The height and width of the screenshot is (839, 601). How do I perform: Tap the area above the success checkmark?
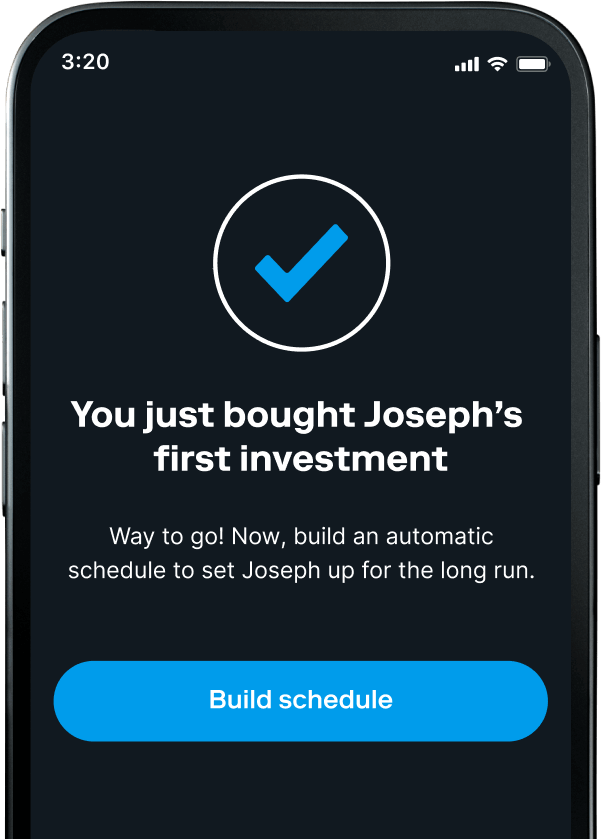click(x=300, y=130)
